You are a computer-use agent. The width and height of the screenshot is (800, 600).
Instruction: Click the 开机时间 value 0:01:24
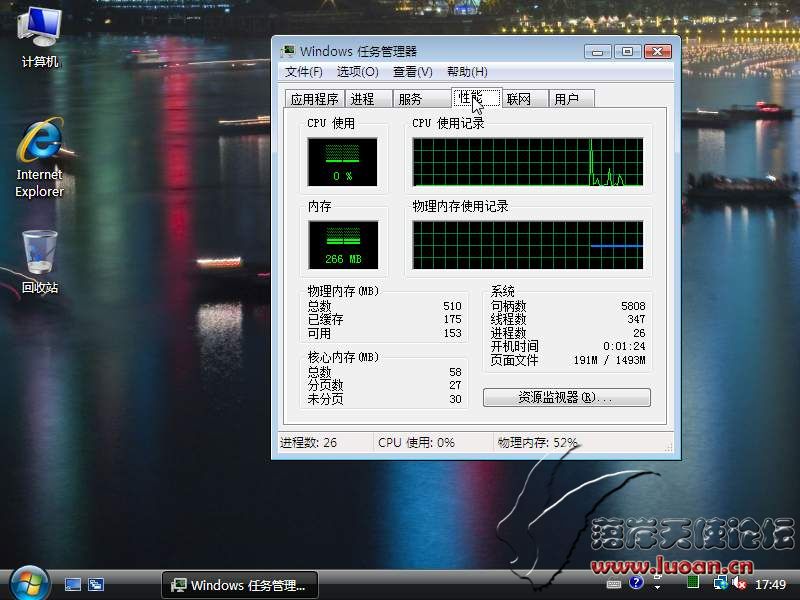pyautogui.click(x=624, y=346)
